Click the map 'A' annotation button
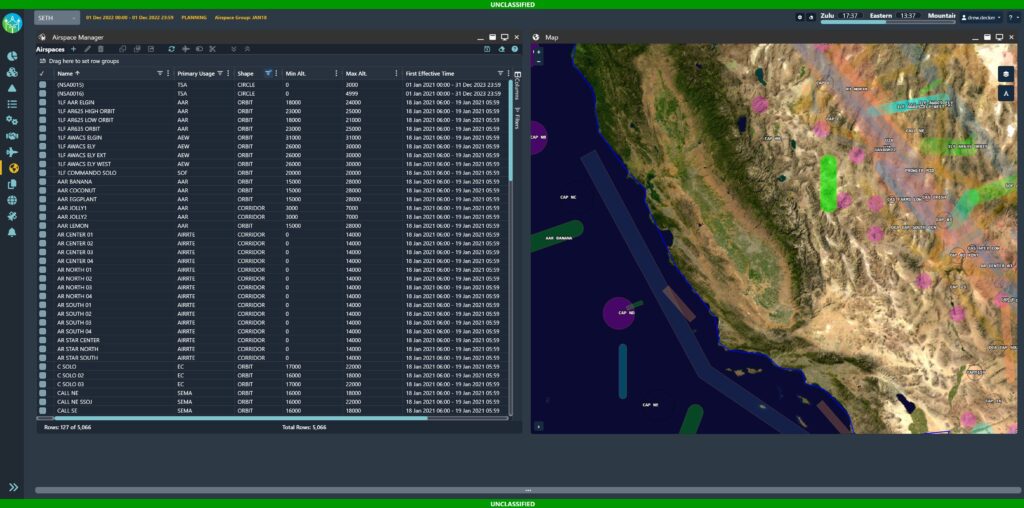Image resolution: width=1024 pixels, height=508 pixels. click(x=1006, y=93)
